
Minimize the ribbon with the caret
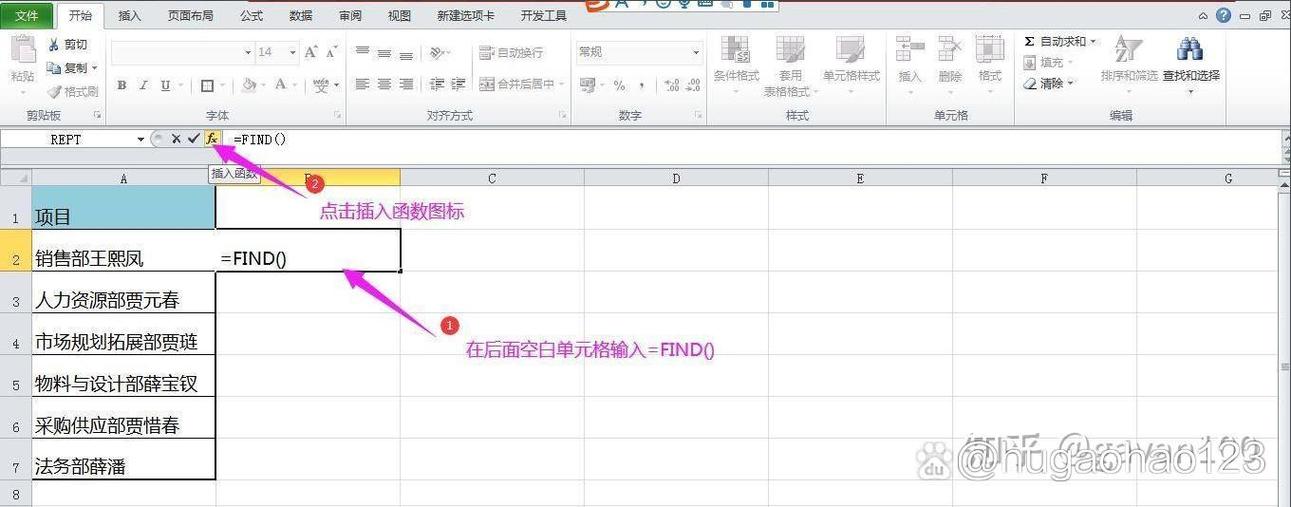click(x=1202, y=15)
